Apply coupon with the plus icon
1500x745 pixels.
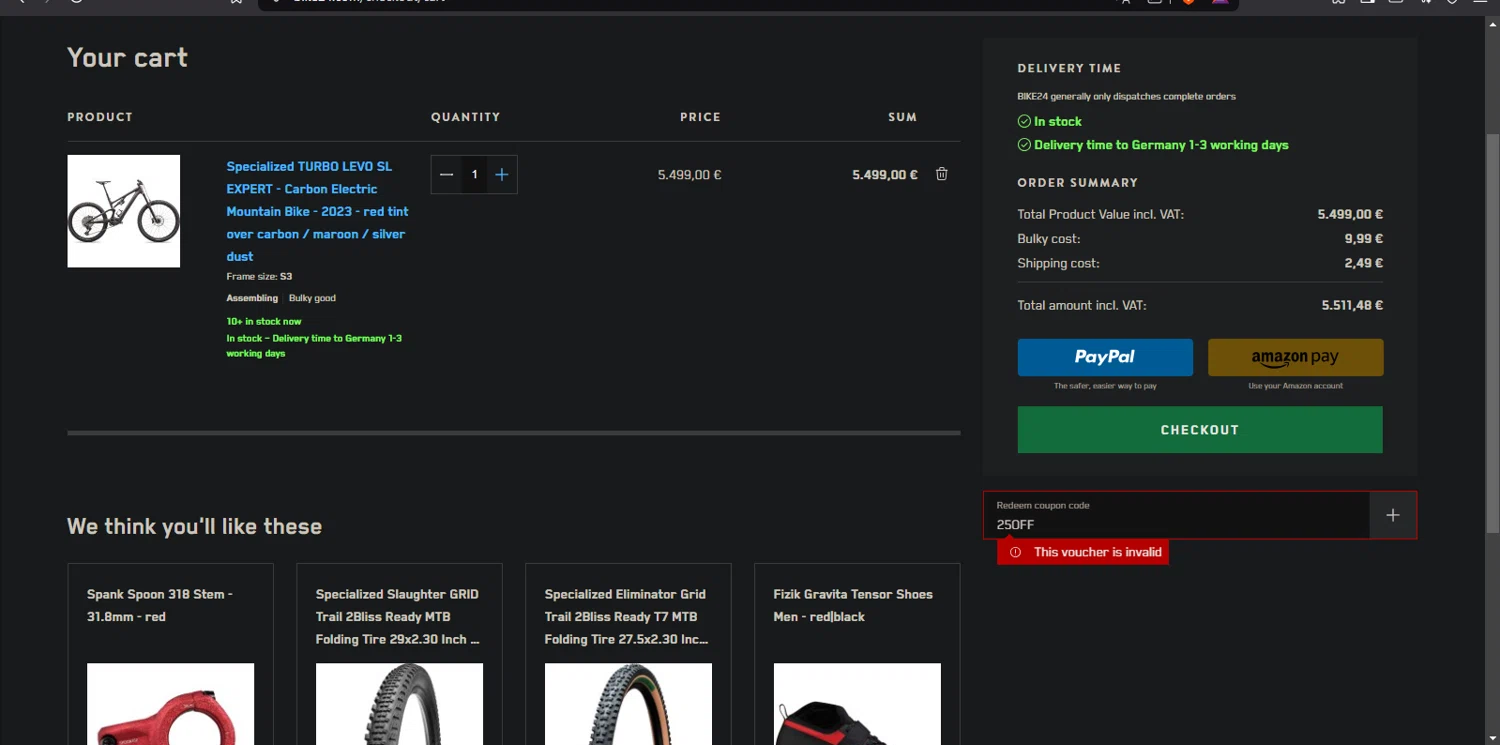[1393, 515]
